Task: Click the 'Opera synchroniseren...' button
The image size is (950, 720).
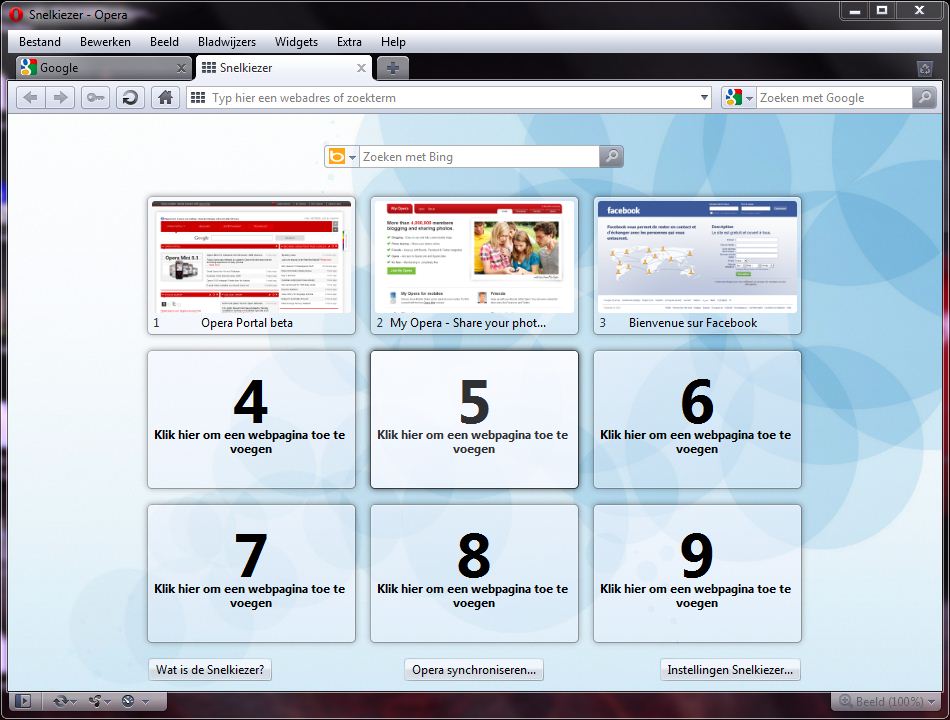Action: pos(474,670)
